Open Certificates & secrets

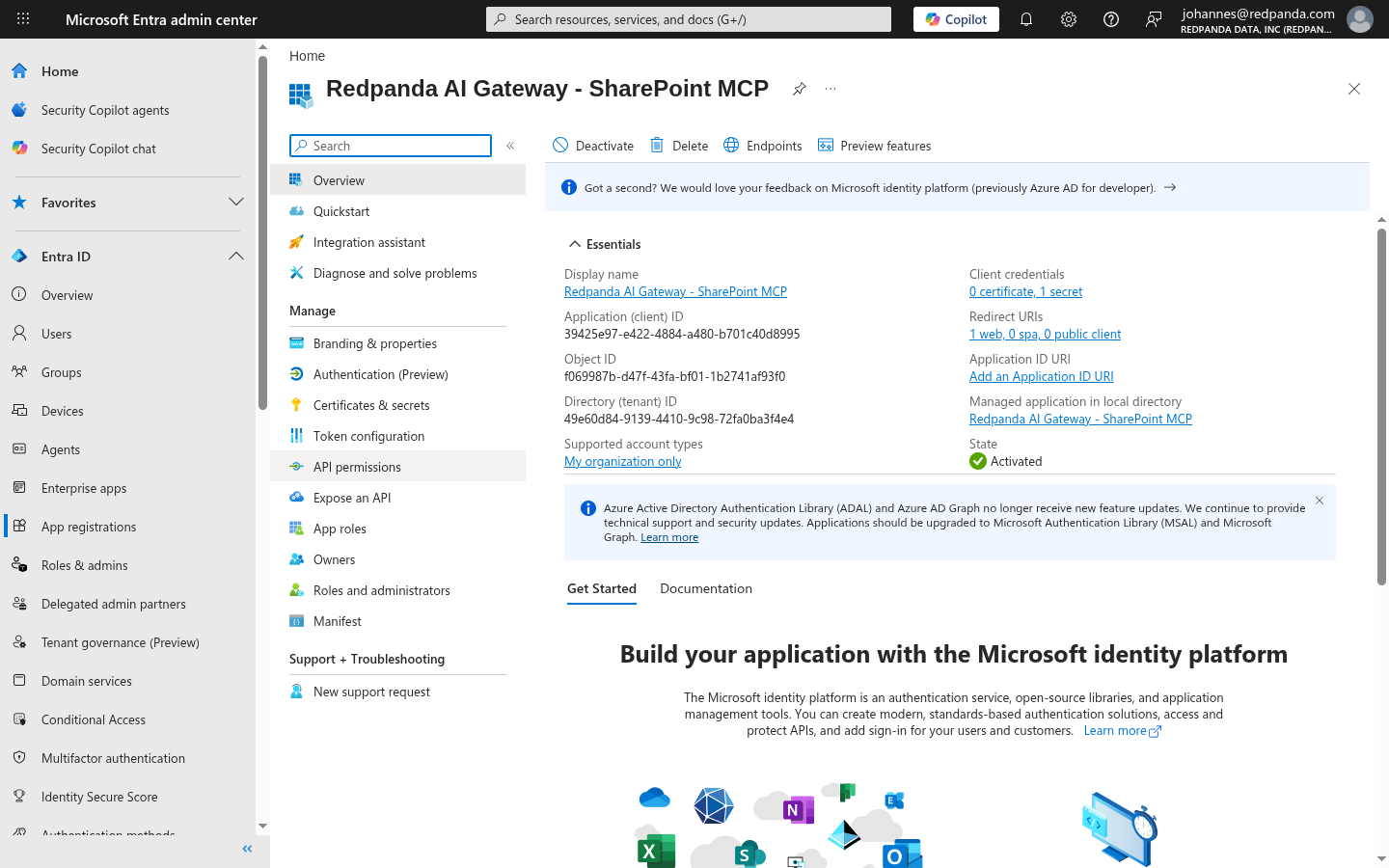pos(397,405)
